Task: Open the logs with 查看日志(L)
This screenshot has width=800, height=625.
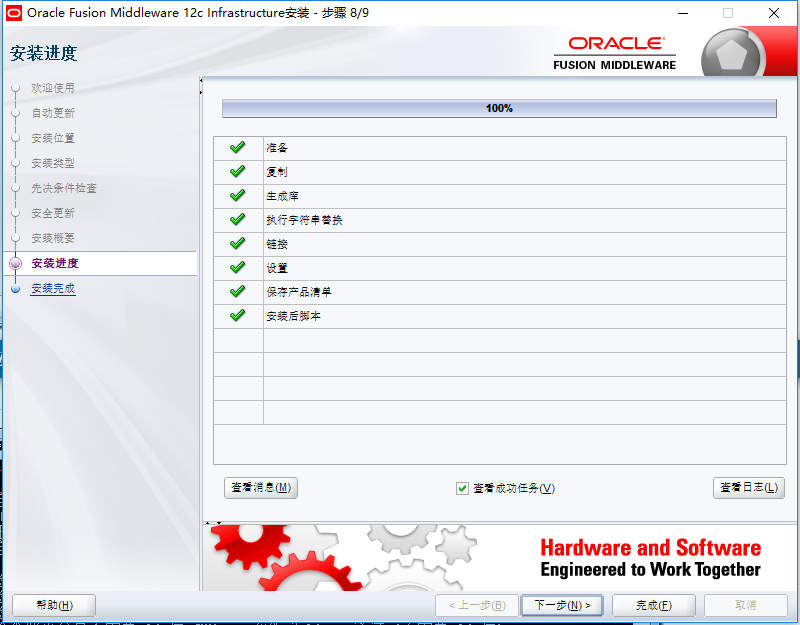Action: pos(748,488)
